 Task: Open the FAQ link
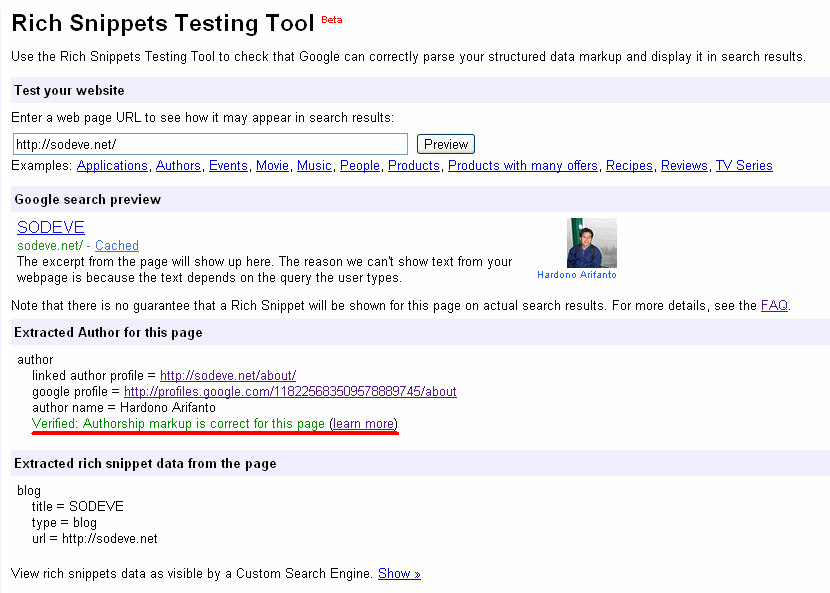coord(774,306)
